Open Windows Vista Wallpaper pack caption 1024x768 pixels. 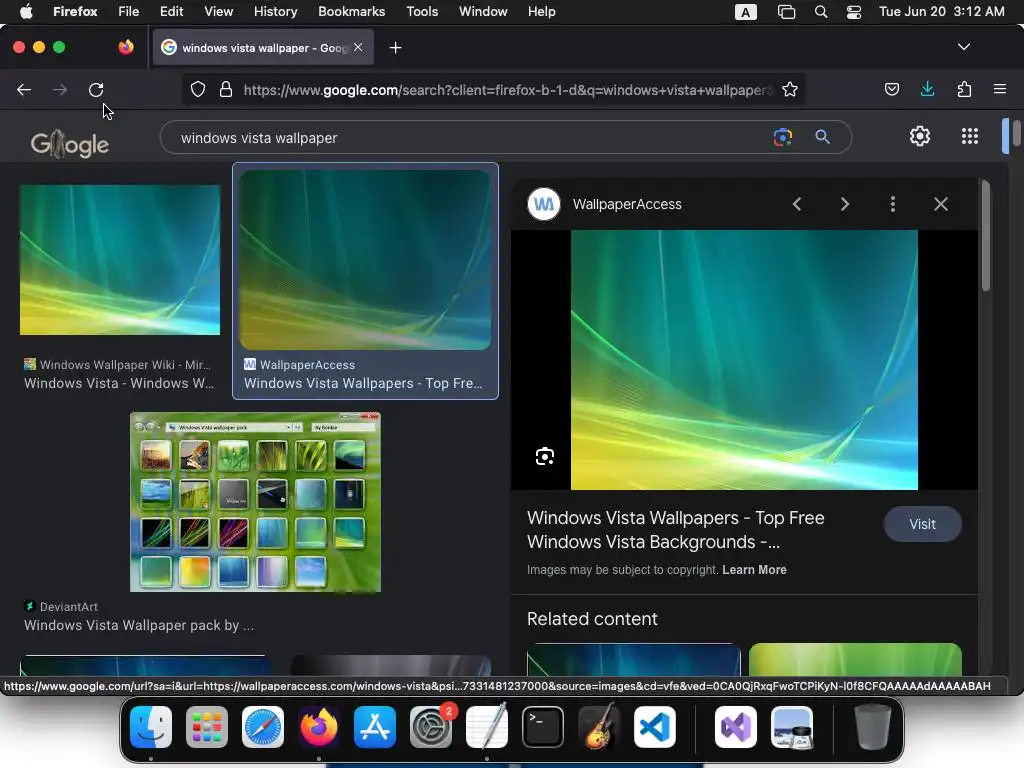(x=139, y=625)
